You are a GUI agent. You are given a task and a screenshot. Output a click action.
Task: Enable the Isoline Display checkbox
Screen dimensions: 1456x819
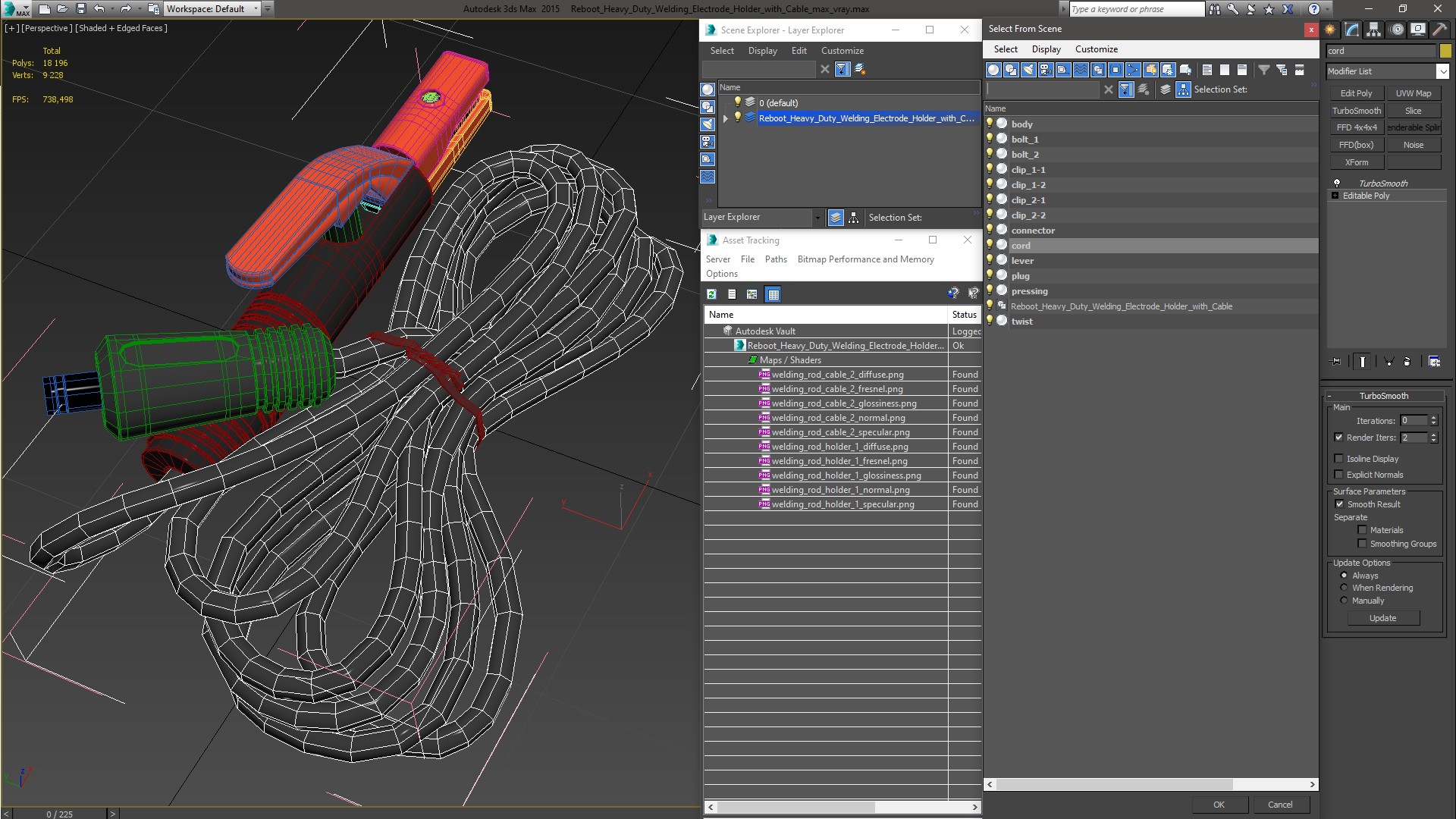point(1338,459)
